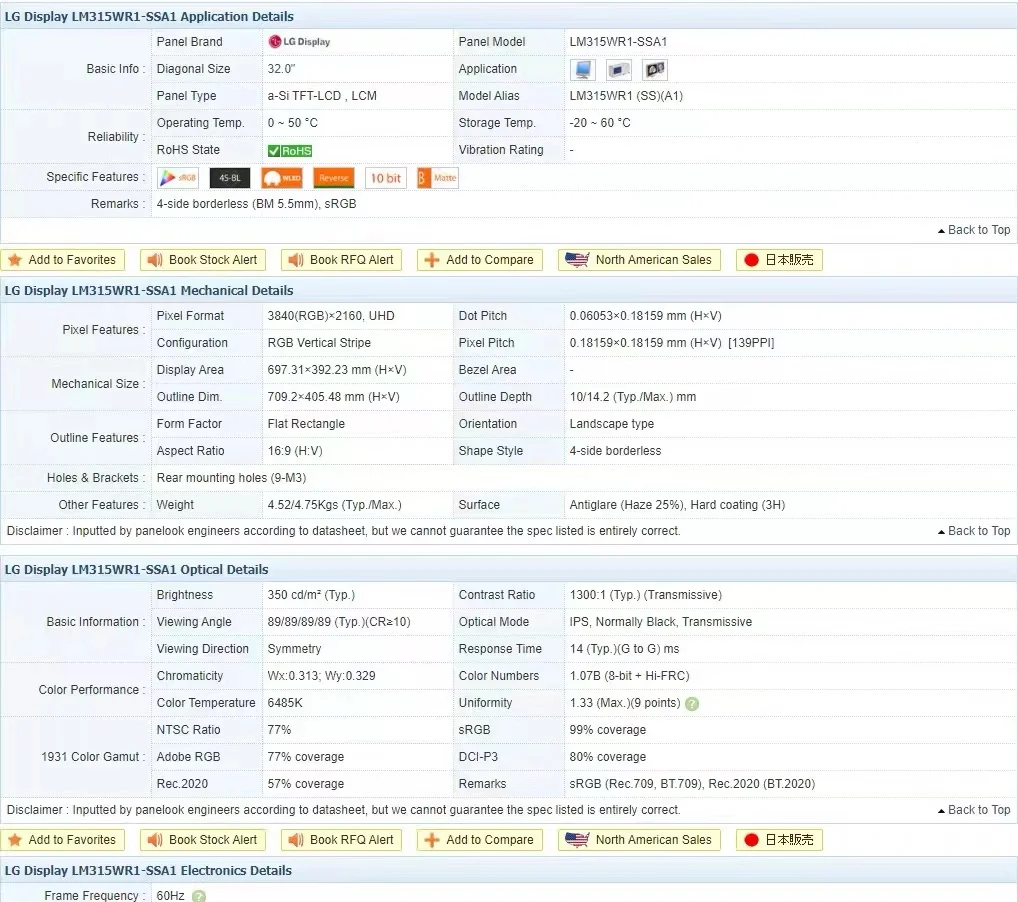The width and height of the screenshot is (1018, 902).
Task: Select the WLED feature badge
Action: (x=282, y=178)
